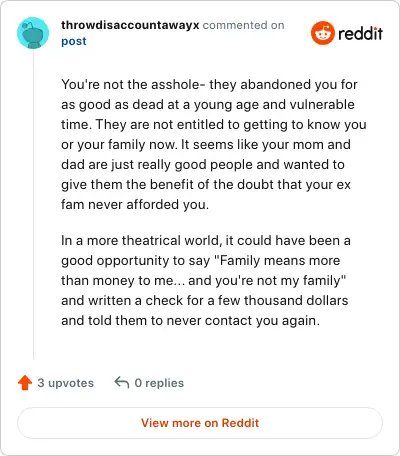
Task: Click the "commented on" gray text
Action: pos(244,25)
